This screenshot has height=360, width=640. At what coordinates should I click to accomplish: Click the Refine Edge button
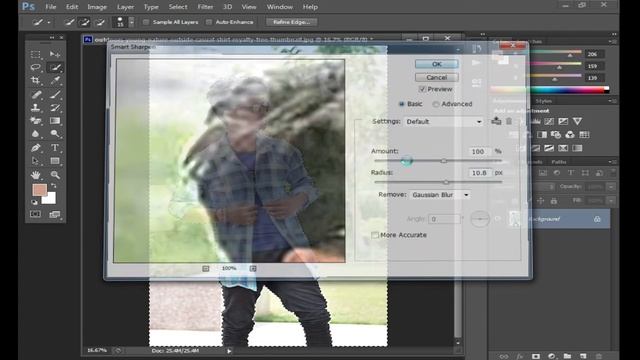291,22
